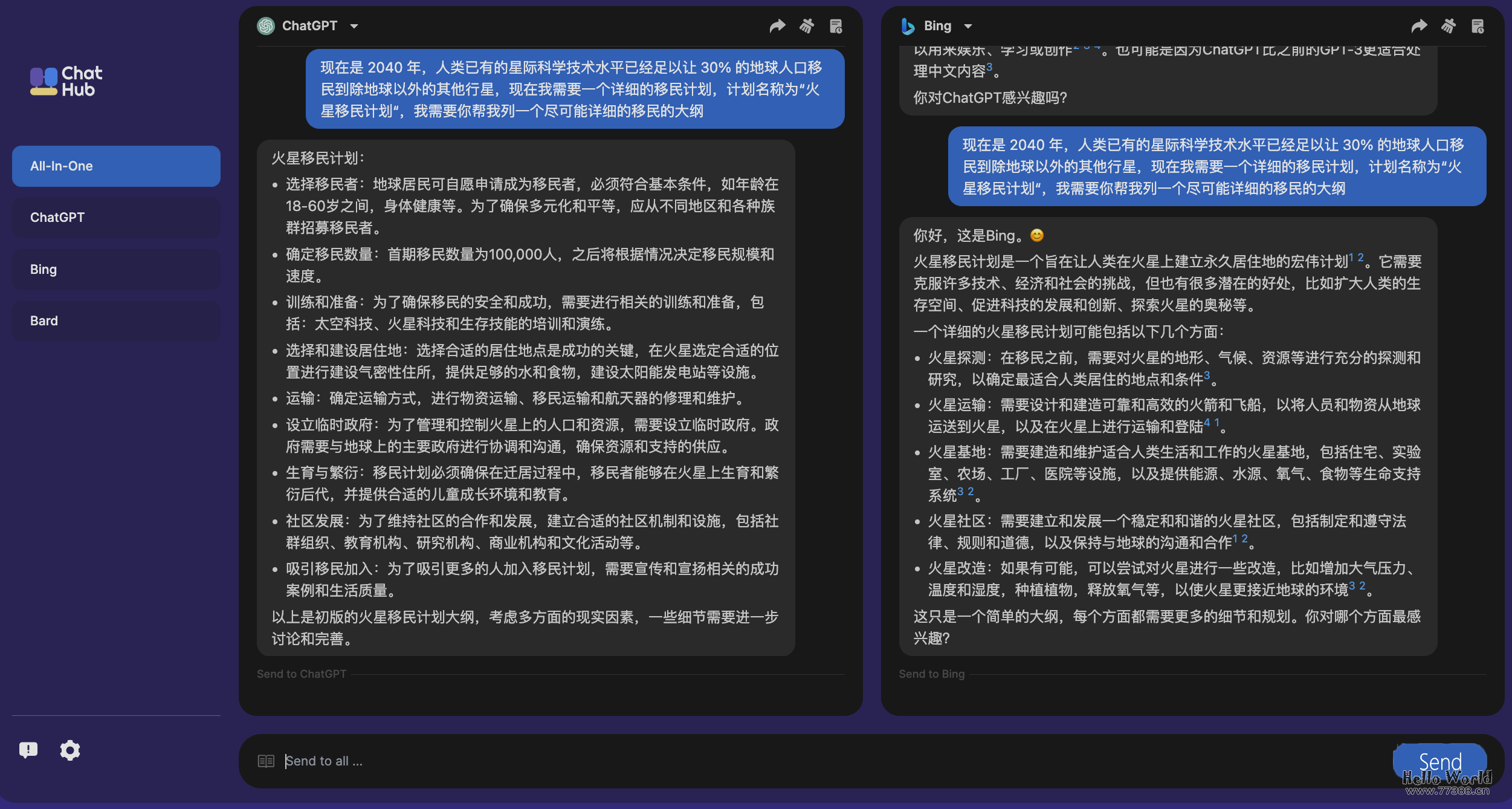Share the Bing conversation
The width and height of the screenshot is (1512, 809).
[x=1420, y=25]
